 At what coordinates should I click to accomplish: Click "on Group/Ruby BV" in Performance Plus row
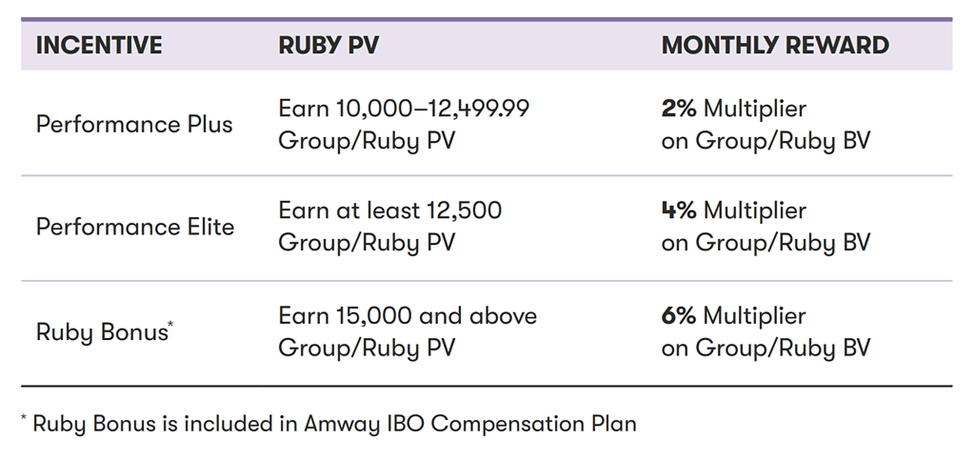[765, 140]
